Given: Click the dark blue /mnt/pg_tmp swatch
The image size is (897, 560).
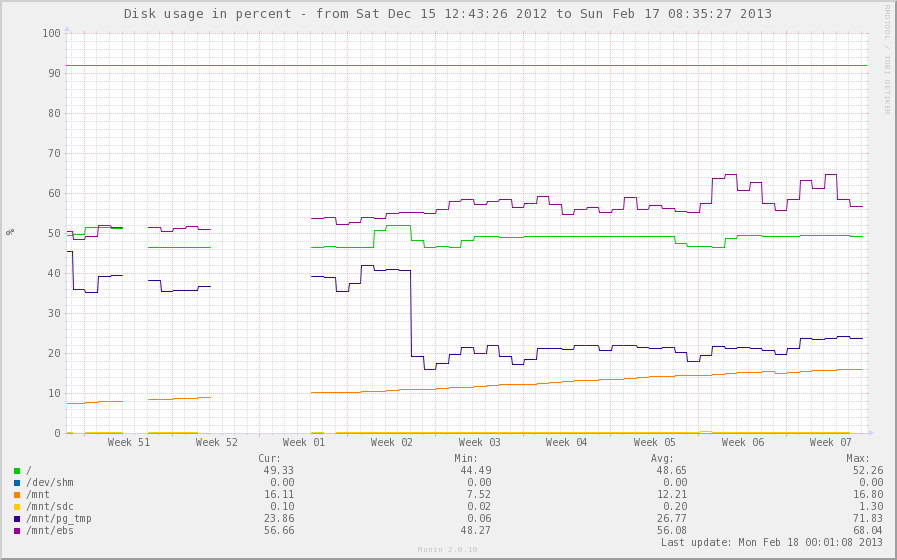Looking at the screenshot, I should point(17,518).
